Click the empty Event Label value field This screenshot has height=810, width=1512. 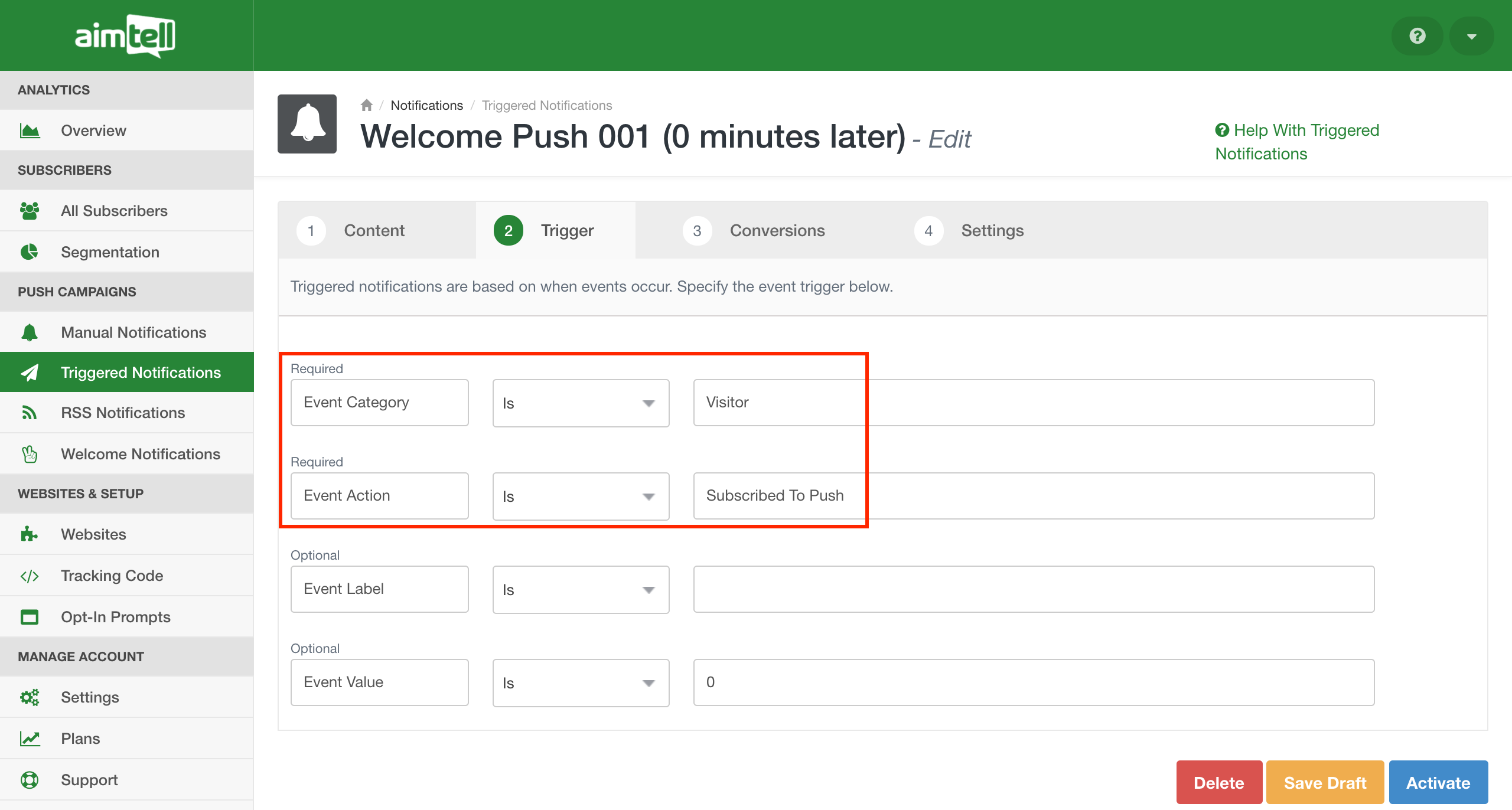click(x=1034, y=589)
